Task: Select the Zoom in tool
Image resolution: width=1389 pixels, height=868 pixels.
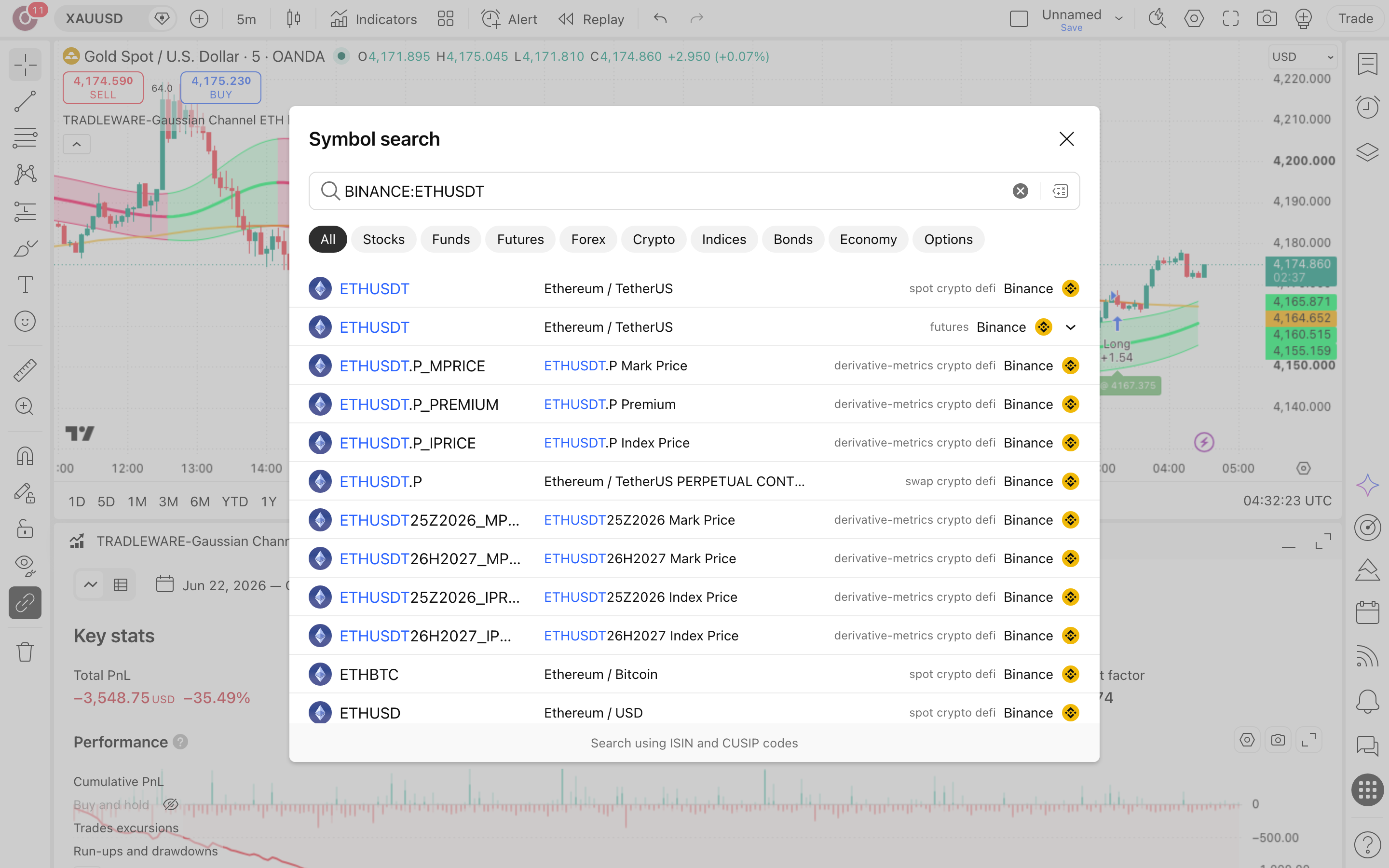Action: (x=25, y=407)
